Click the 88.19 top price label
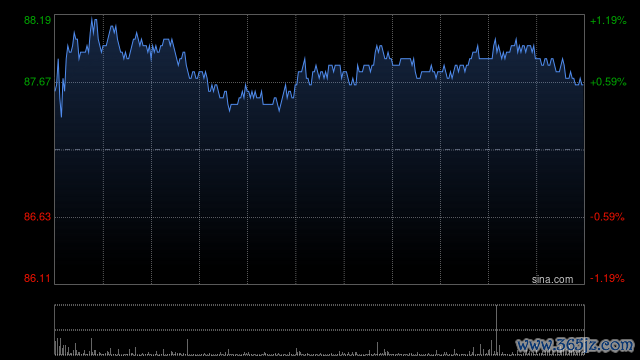Image resolution: width=640 pixels, height=360 pixels. (x=37, y=20)
